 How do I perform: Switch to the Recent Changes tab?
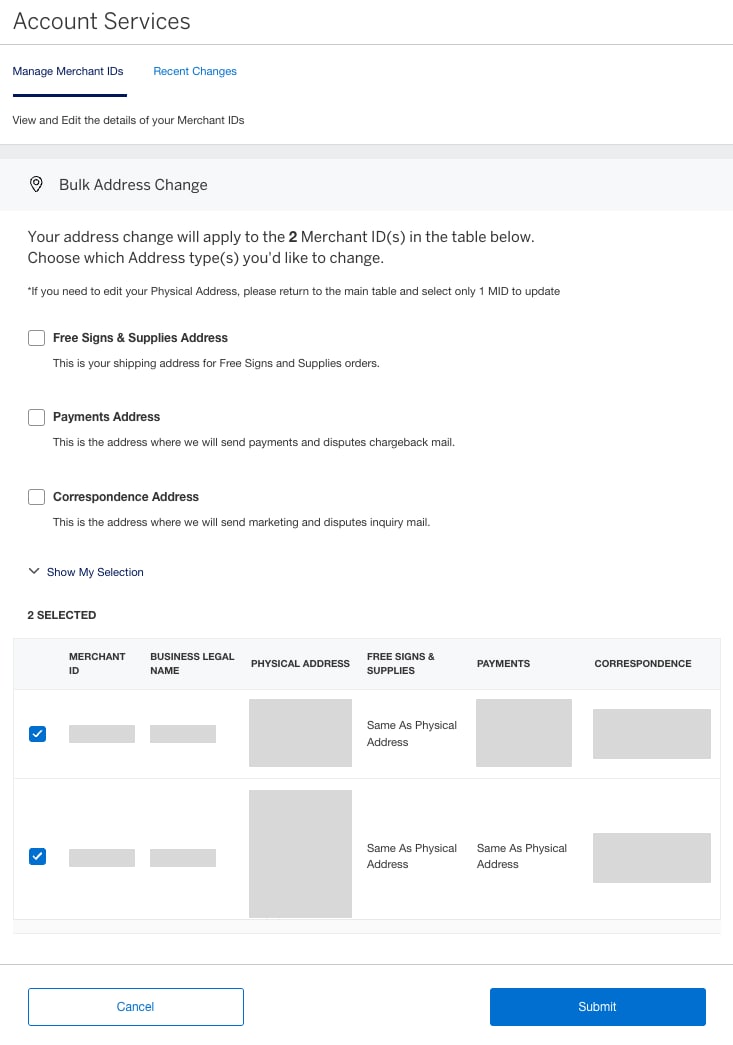pos(195,71)
